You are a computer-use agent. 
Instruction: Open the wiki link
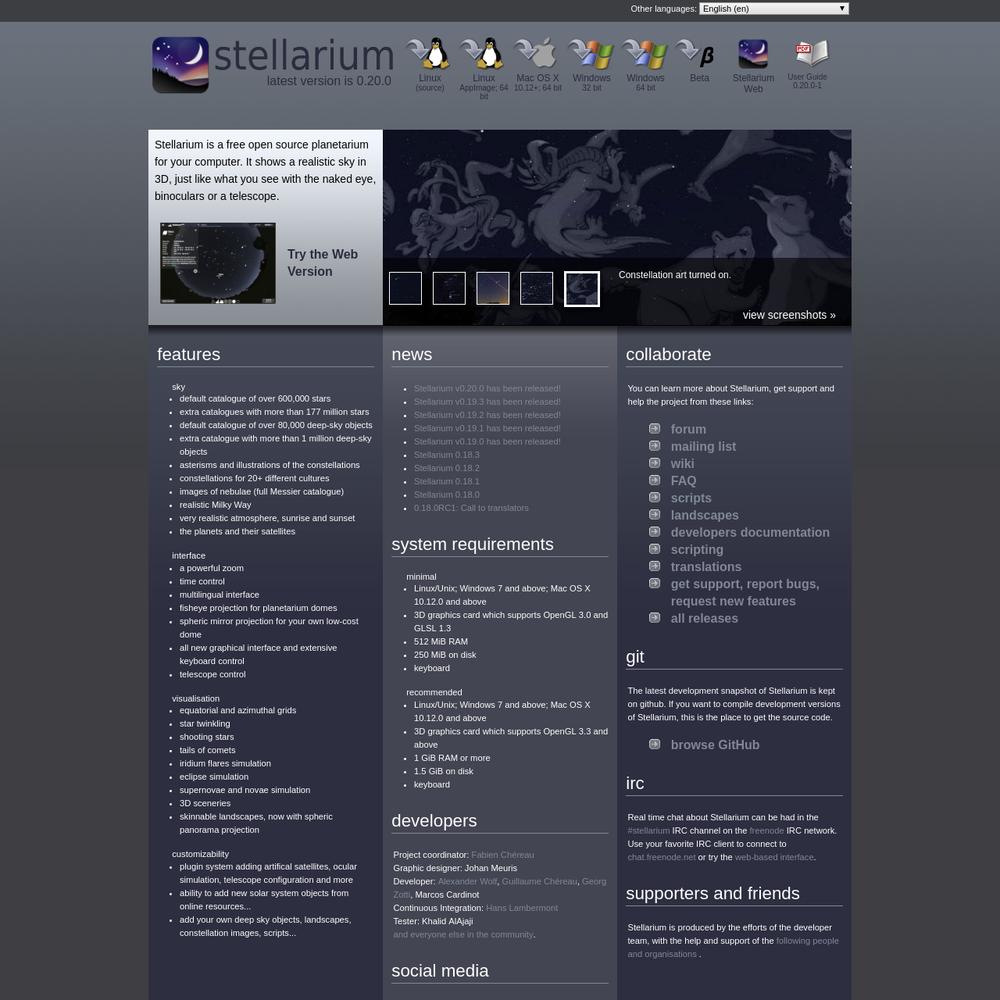(682, 464)
